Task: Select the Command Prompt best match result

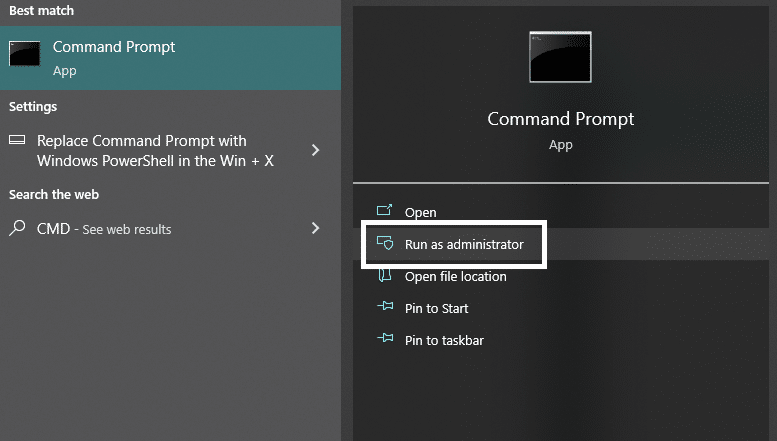Action: click(170, 58)
